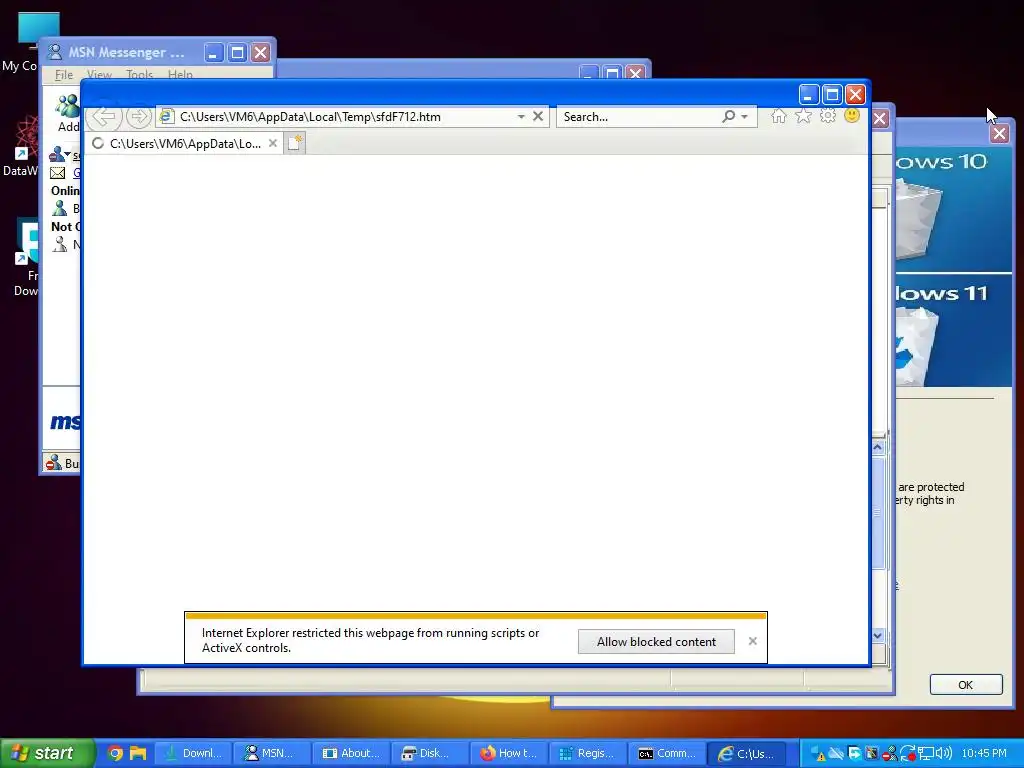Open MSN Messenger status dropdown icon

59,154
